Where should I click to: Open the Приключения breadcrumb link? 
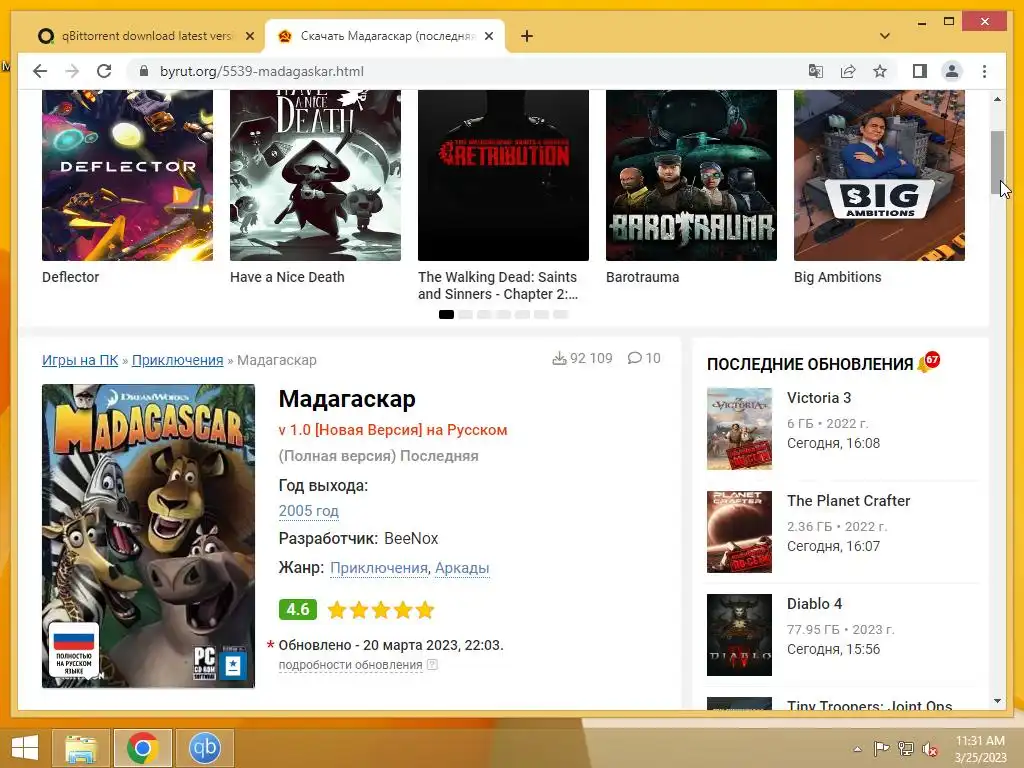pos(178,360)
